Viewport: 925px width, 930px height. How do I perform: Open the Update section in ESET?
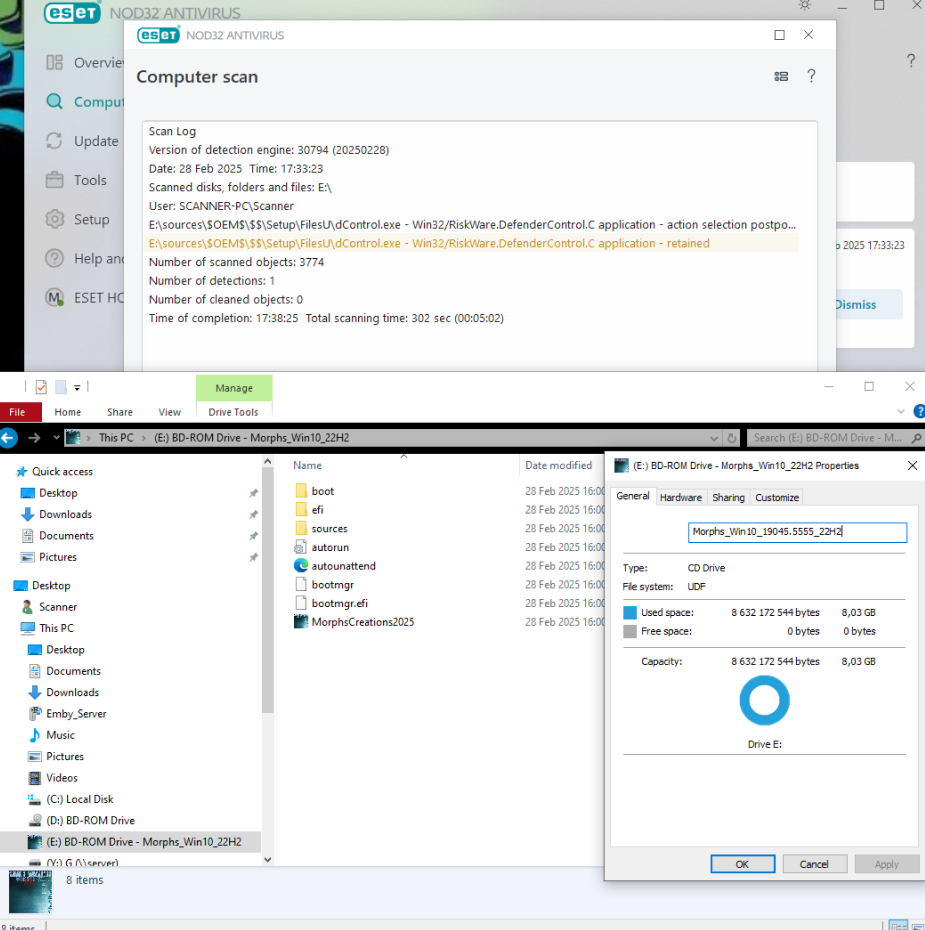pyautogui.click(x=82, y=141)
